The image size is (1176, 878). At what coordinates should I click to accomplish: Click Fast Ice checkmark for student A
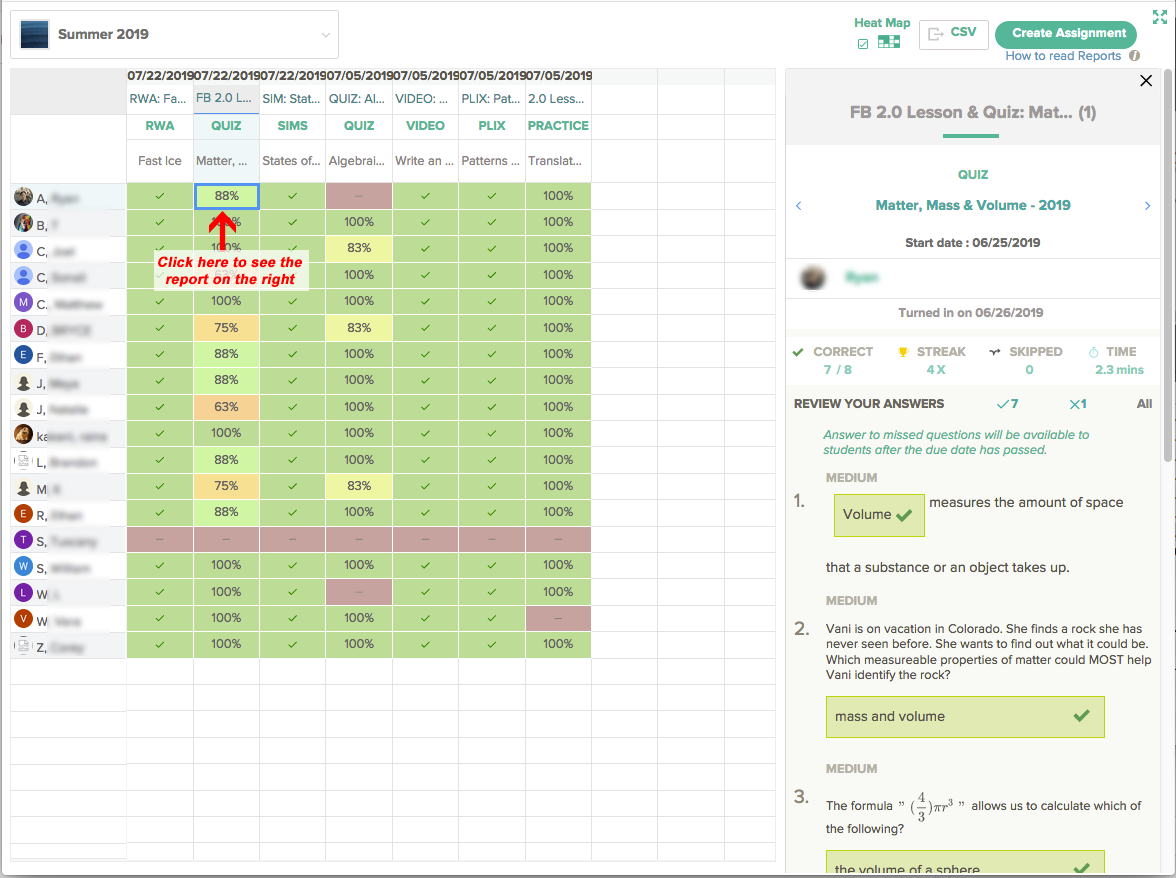click(x=160, y=196)
